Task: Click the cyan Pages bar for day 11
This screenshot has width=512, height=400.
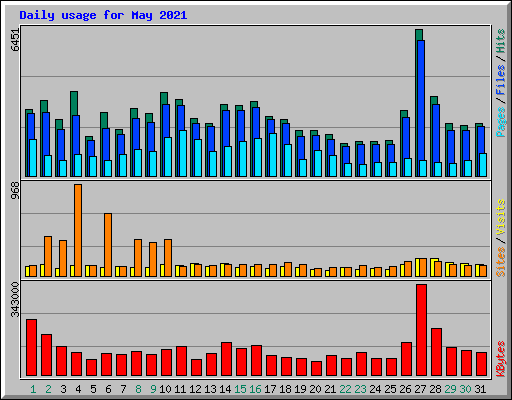Action: tap(183, 153)
